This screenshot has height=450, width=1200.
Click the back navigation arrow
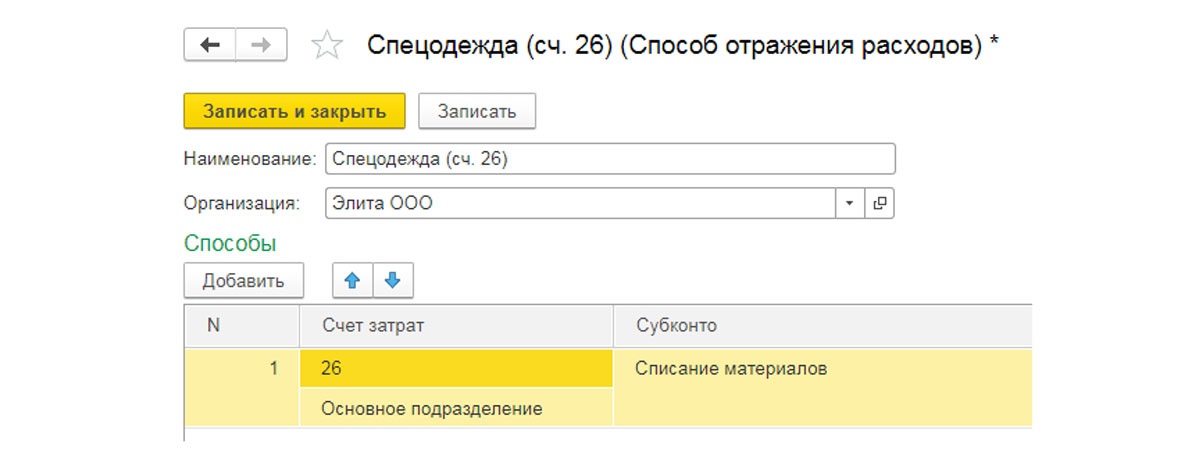coord(210,45)
